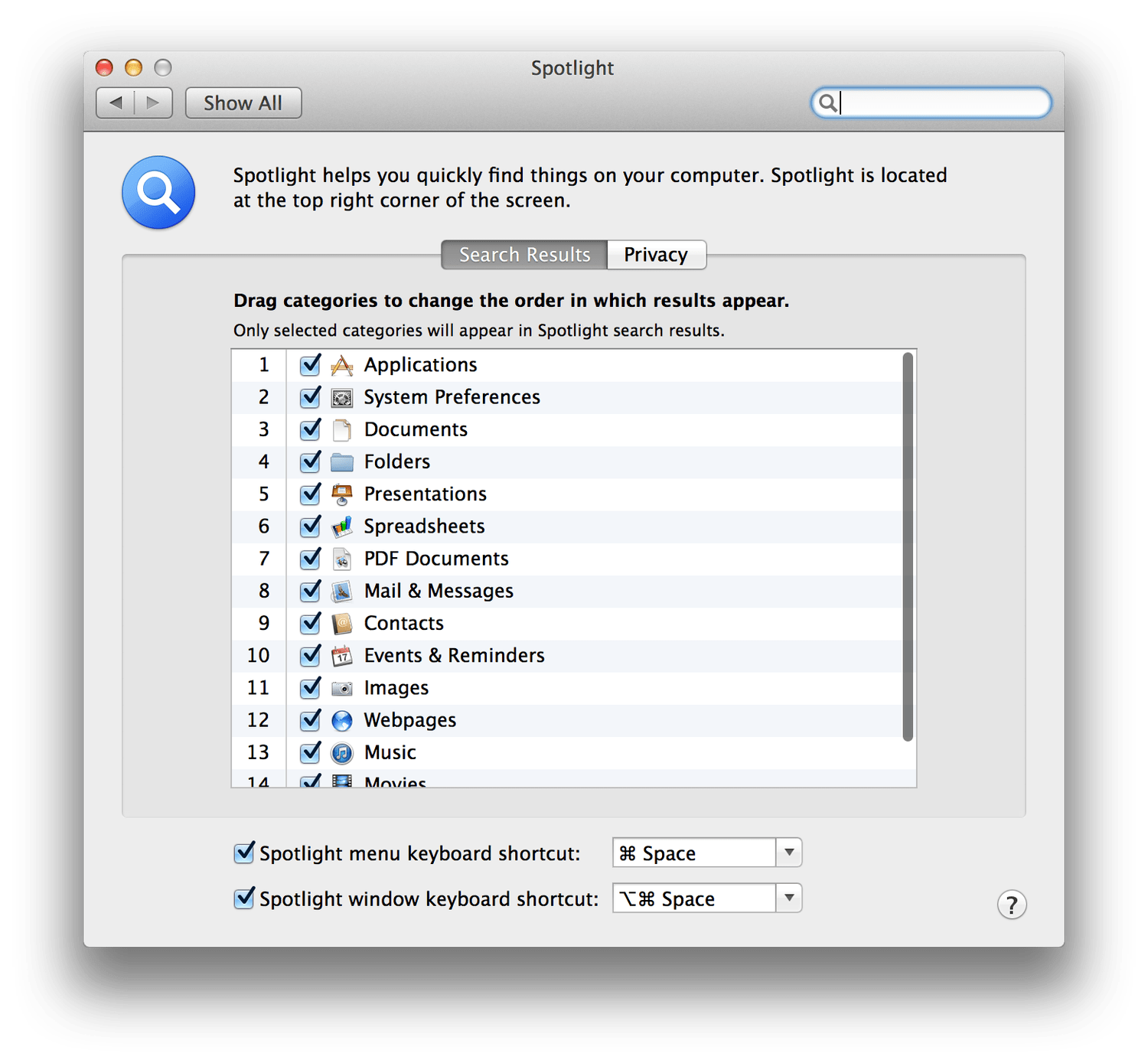
Task: Select the Webpages row label
Action: (x=410, y=720)
